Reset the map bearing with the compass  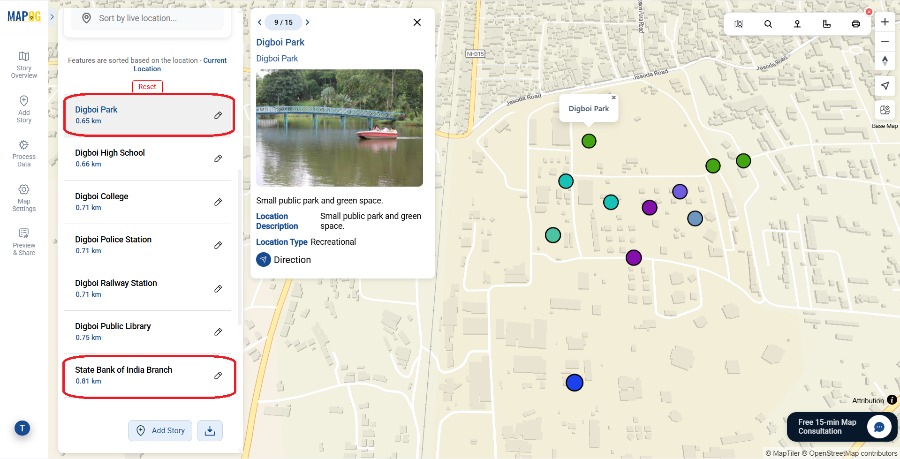click(885, 61)
